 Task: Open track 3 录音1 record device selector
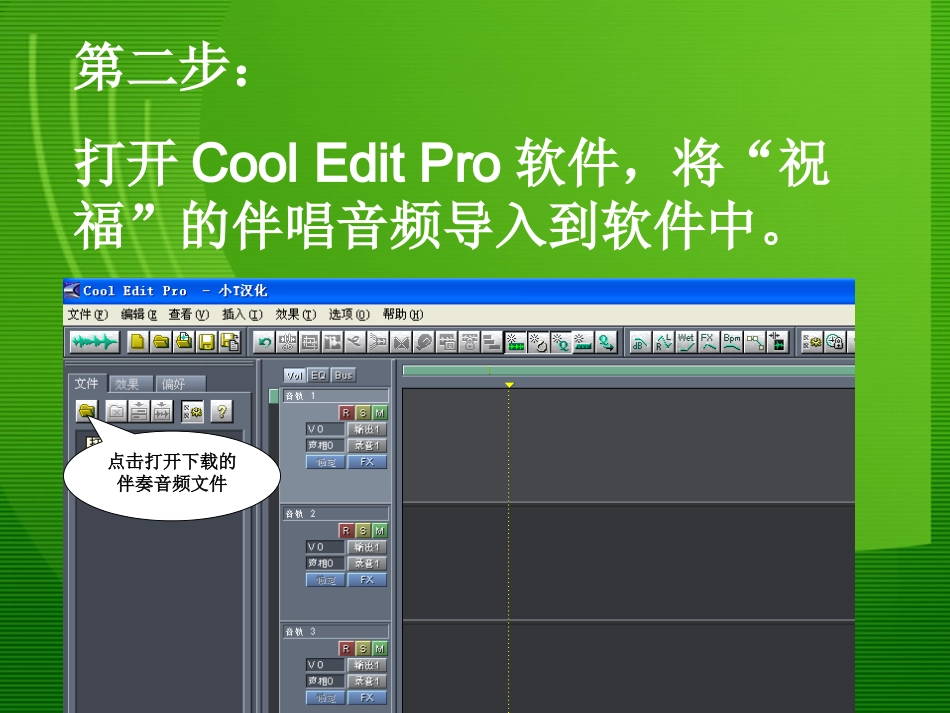click(367, 681)
